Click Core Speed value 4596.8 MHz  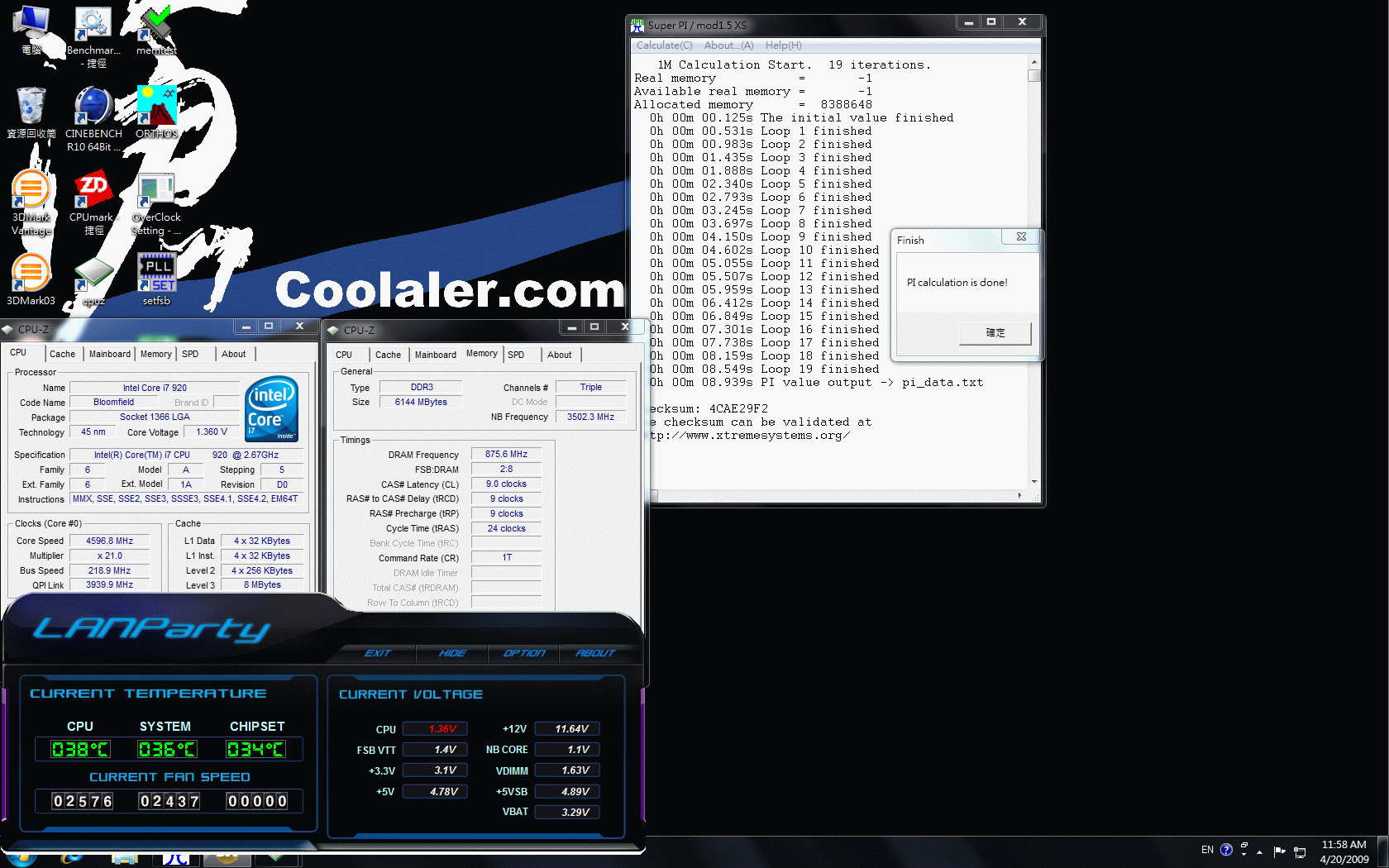click(109, 541)
